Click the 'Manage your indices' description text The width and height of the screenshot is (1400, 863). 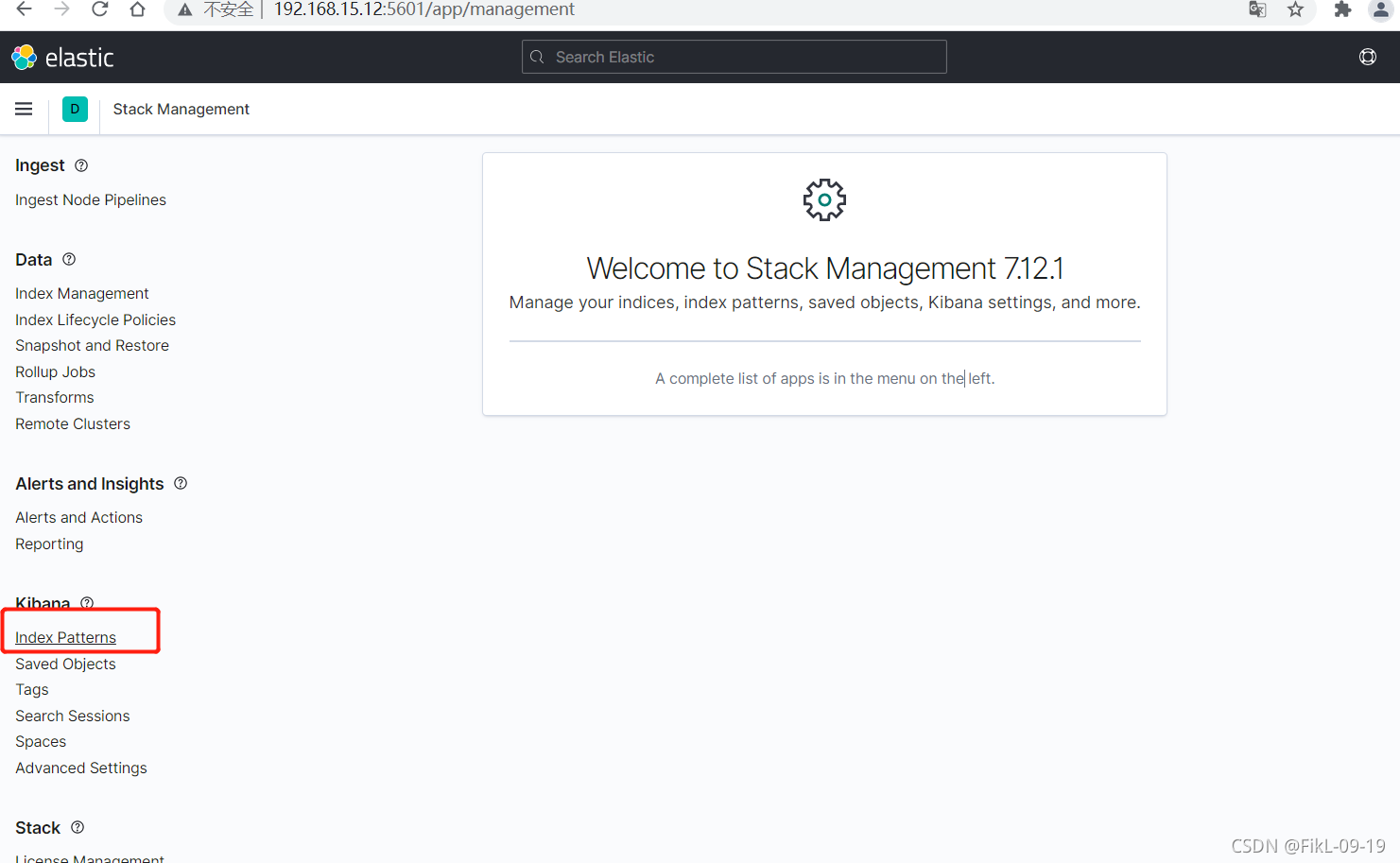(x=824, y=302)
